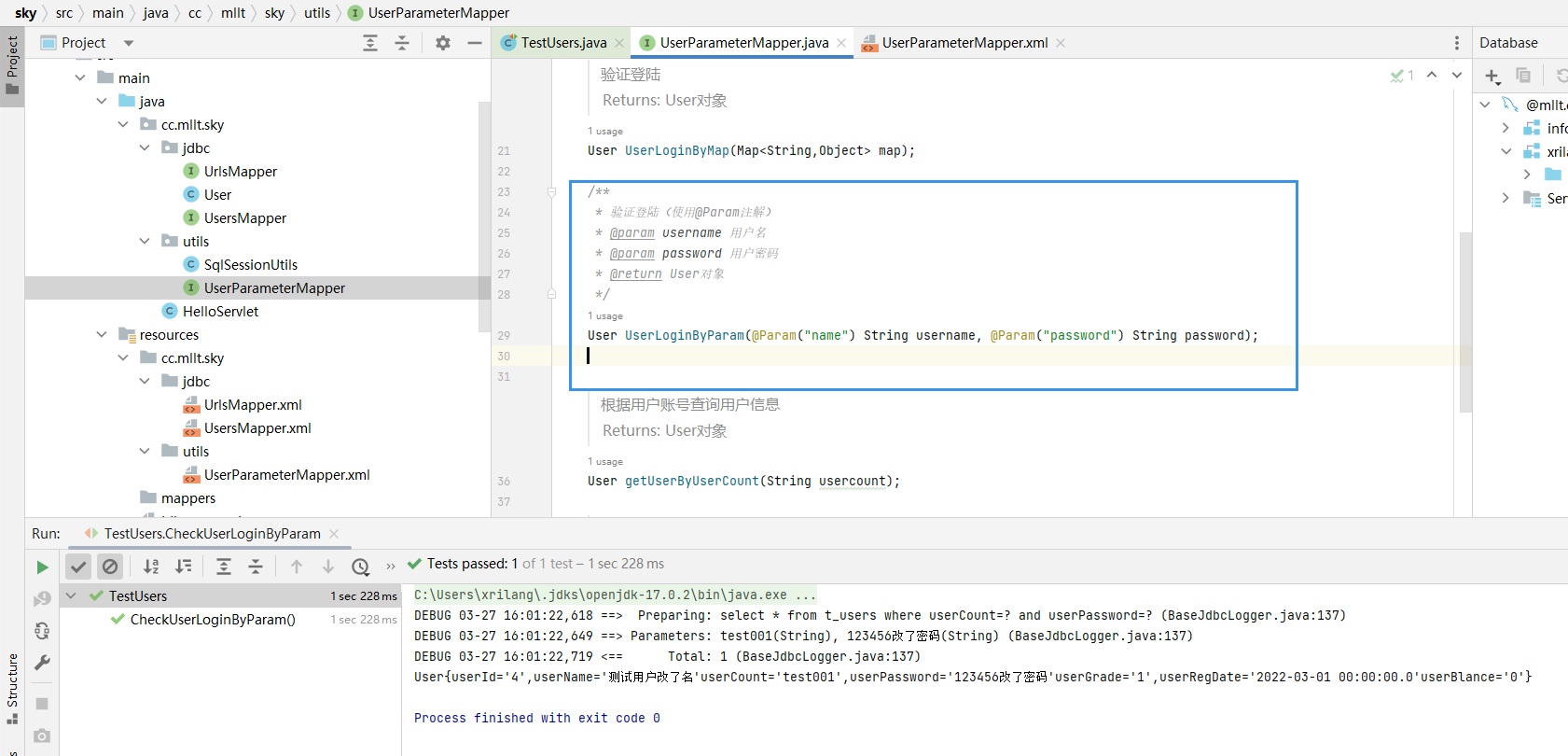Click the Rerun tests play icon
The image size is (1568, 756).
point(42,567)
